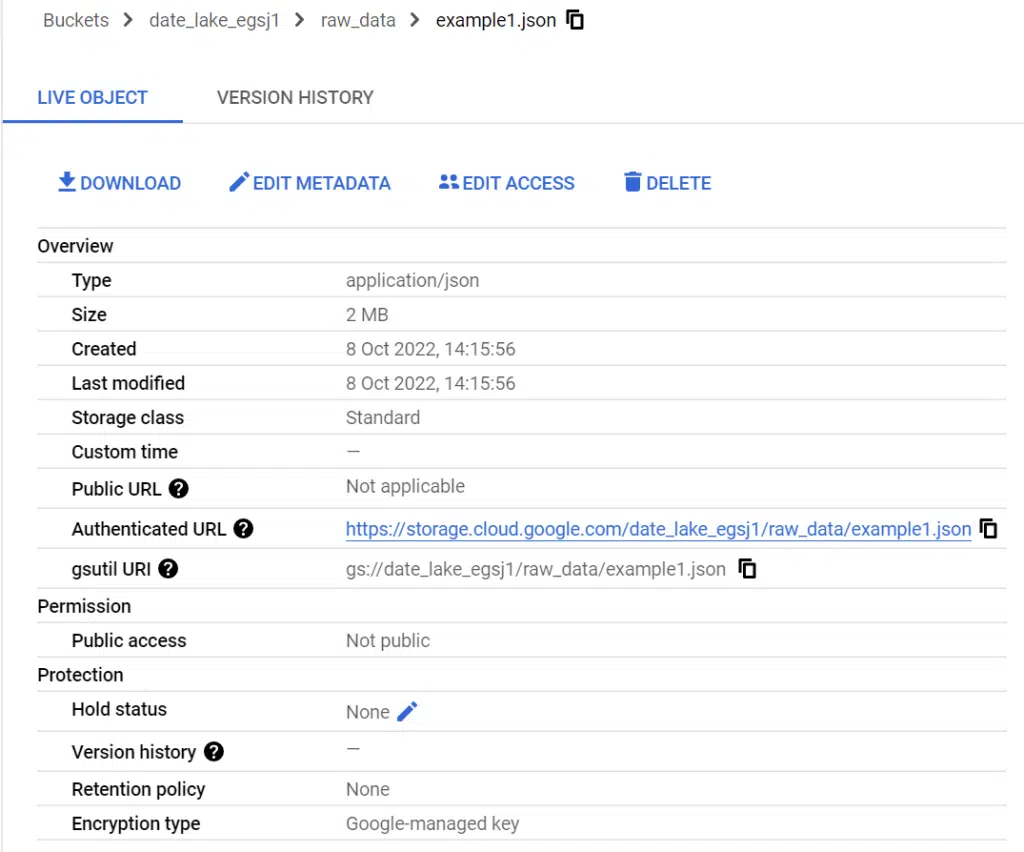Copy the gsutil URI to clipboard
The image size is (1024, 852).
click(x=747, y=569)
